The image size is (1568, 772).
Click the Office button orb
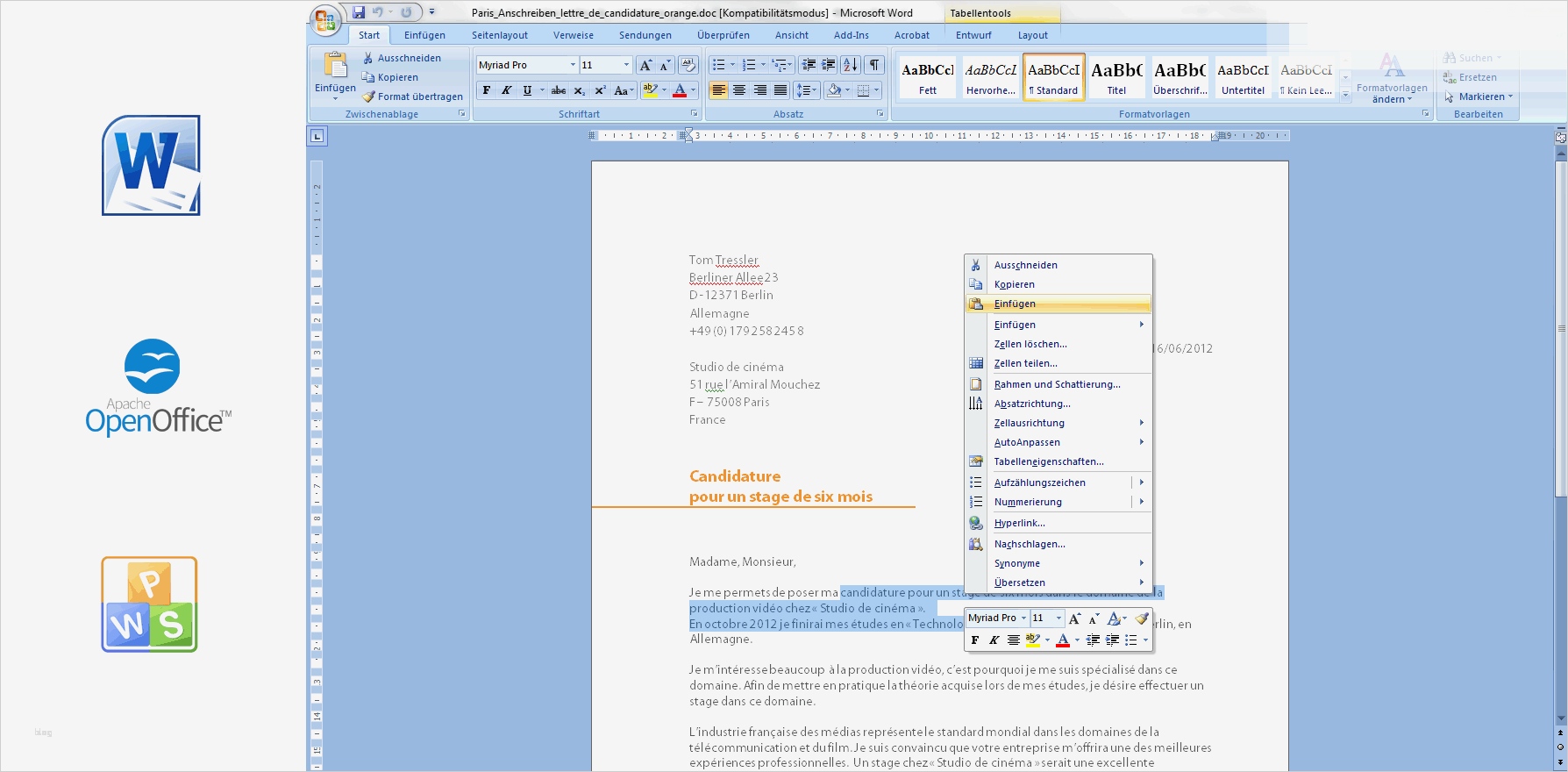[324, 20]
